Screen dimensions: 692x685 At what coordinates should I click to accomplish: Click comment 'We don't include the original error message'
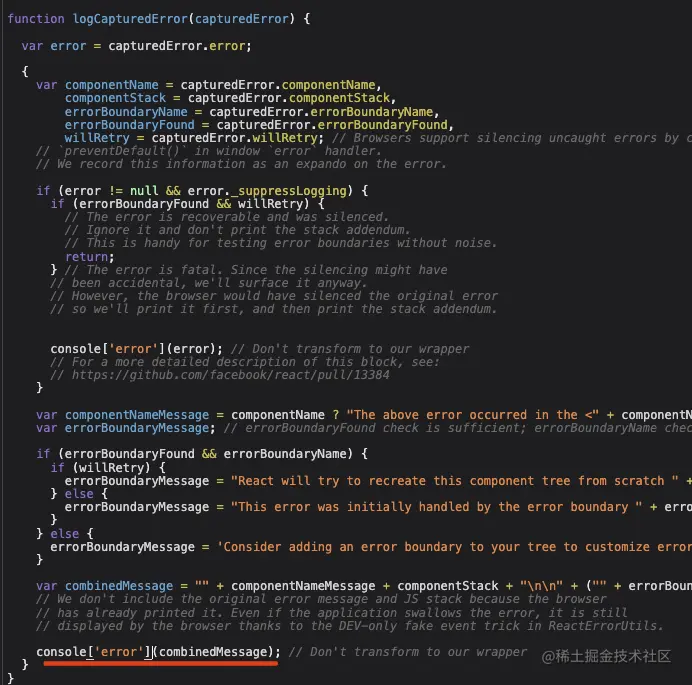coord(321,599)
